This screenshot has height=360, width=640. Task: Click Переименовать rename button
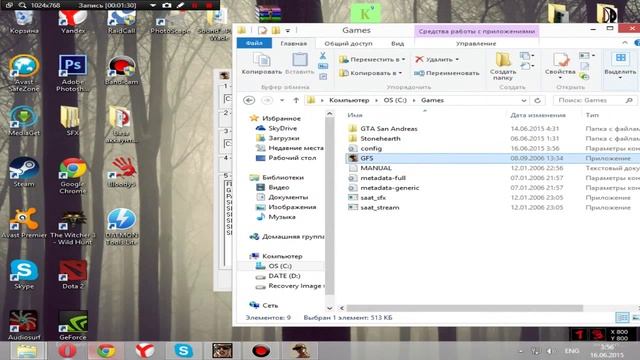click(447, 73)
